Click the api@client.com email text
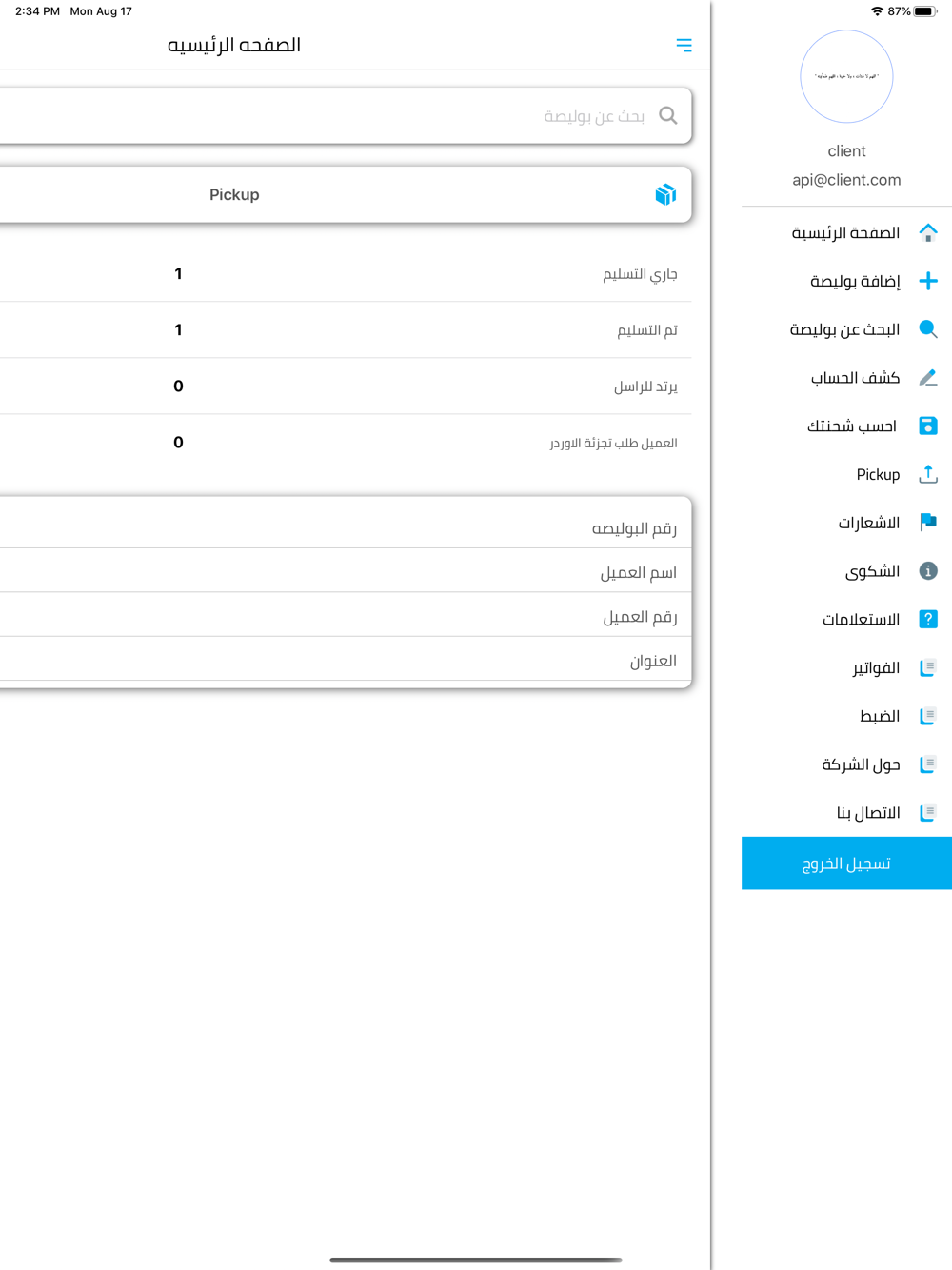This screenshot has width=952, height=1270. (846, 180)
